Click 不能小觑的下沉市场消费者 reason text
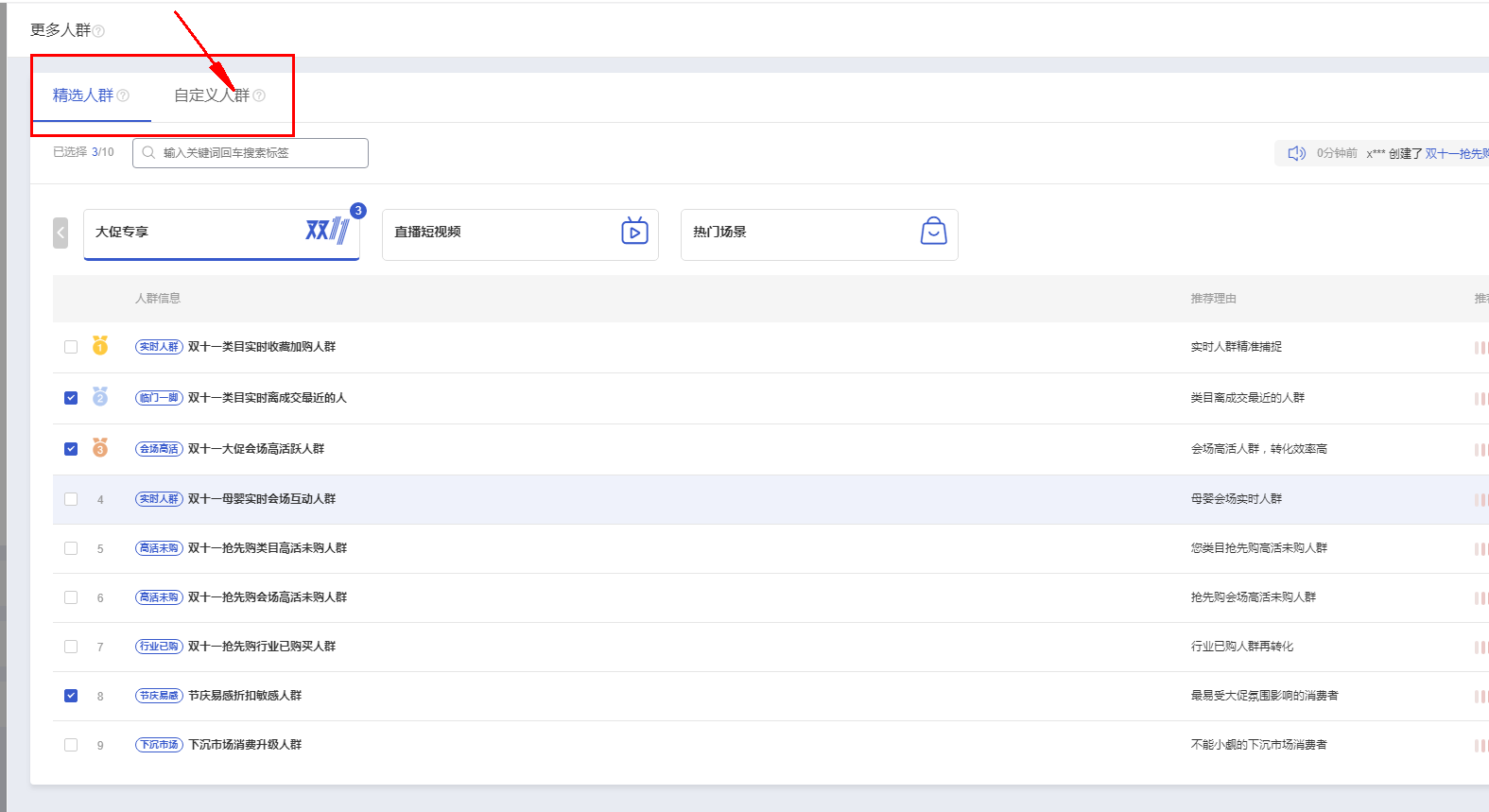This screenshot has height=812, width=1489. [1259, 745]
